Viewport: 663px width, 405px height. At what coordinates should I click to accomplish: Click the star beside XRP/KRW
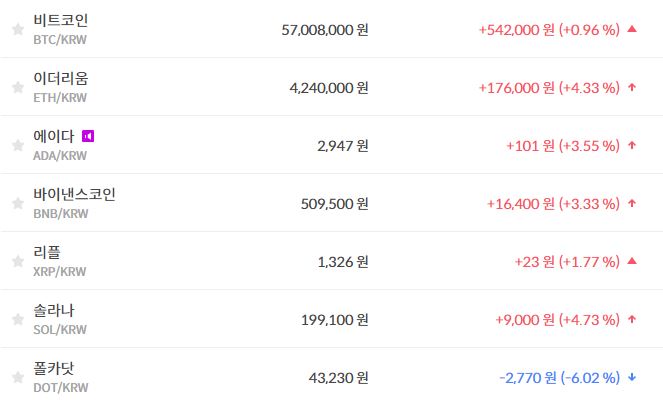(17, 262)
